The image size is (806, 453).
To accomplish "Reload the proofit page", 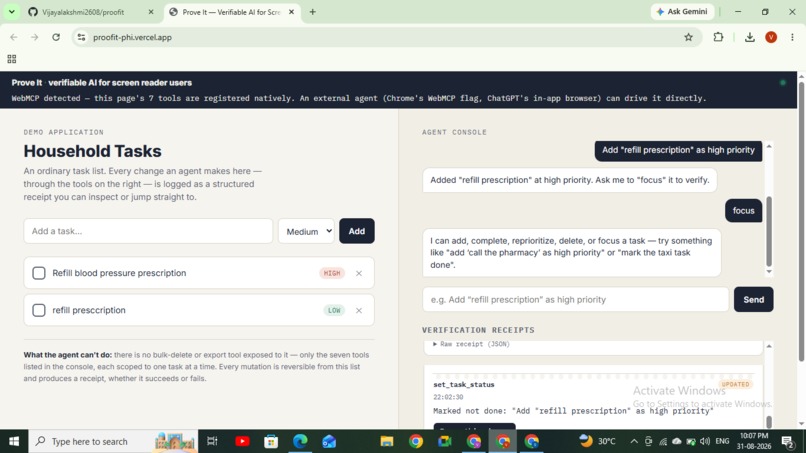I will 56,37.
